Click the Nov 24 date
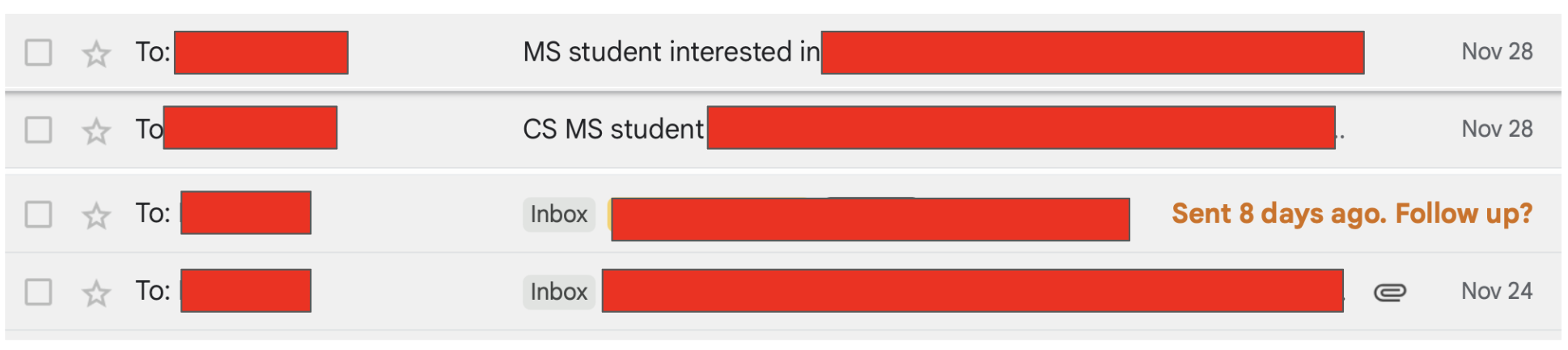The width and height of the screenshot is (1568, 350). [1496, 291]
